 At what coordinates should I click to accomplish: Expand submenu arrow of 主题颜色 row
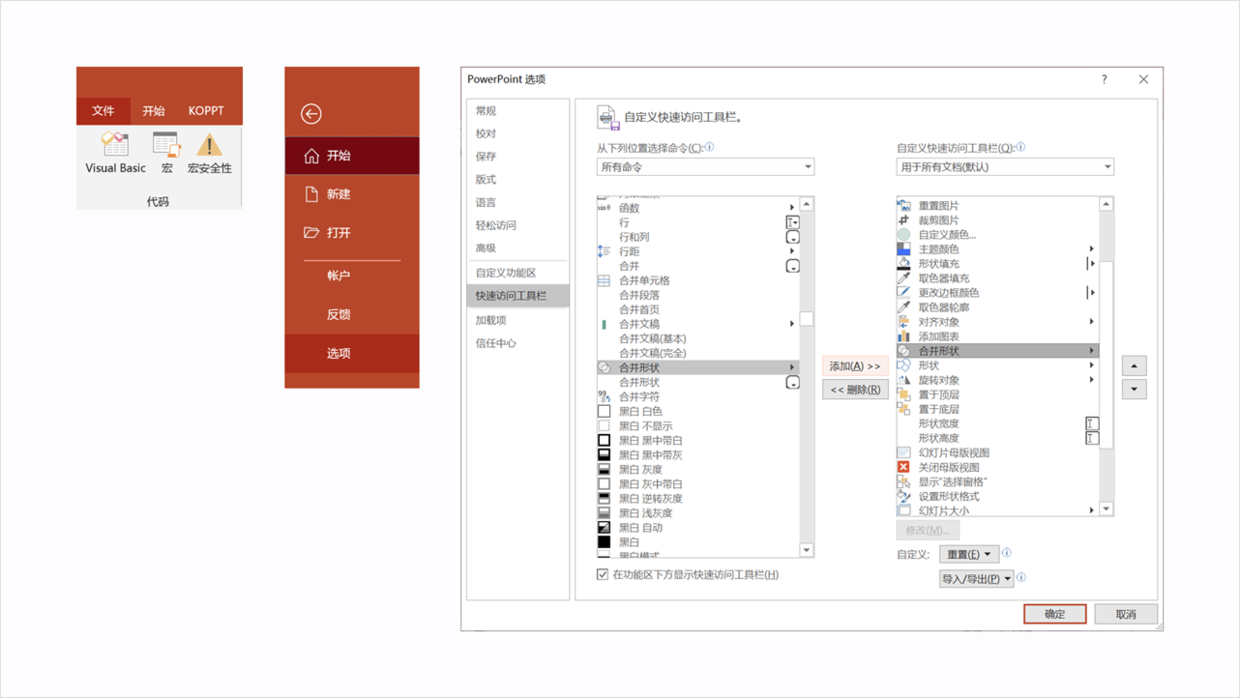(1091, 249)
